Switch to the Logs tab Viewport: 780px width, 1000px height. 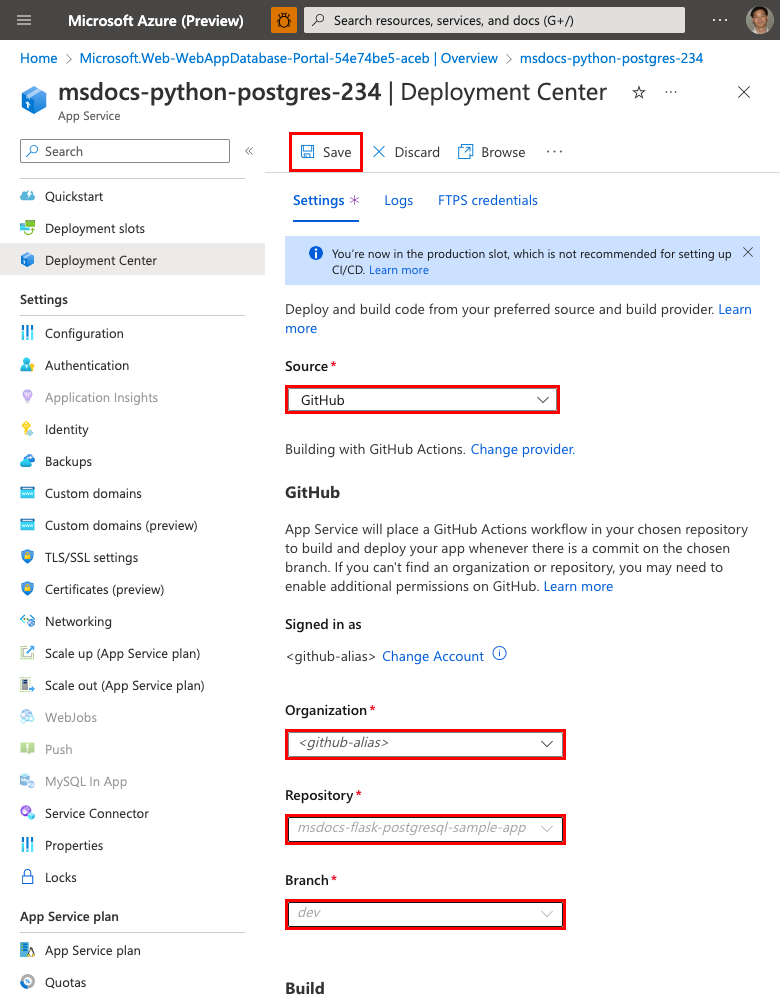[398, 200]
